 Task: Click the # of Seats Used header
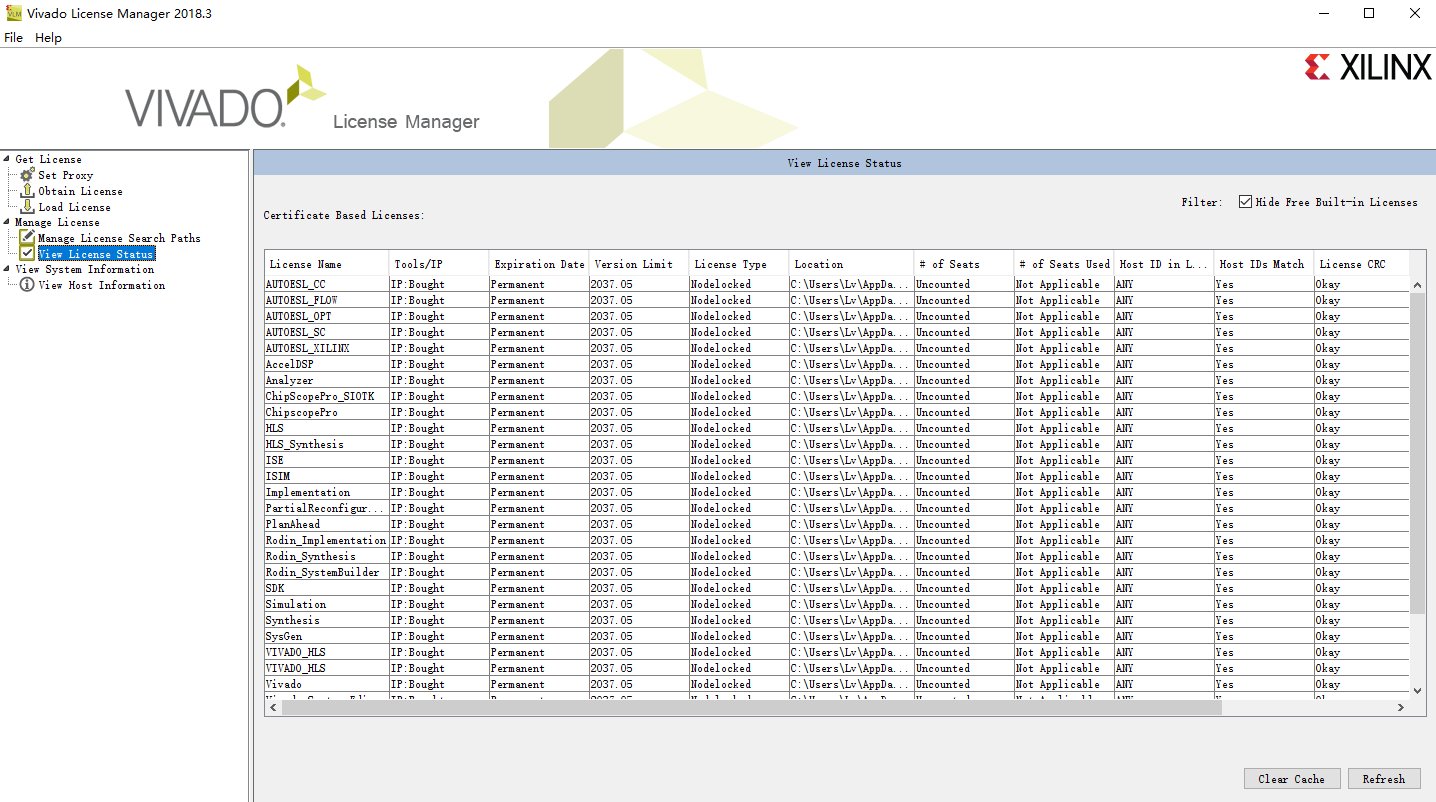click(x=1064, y=264)
